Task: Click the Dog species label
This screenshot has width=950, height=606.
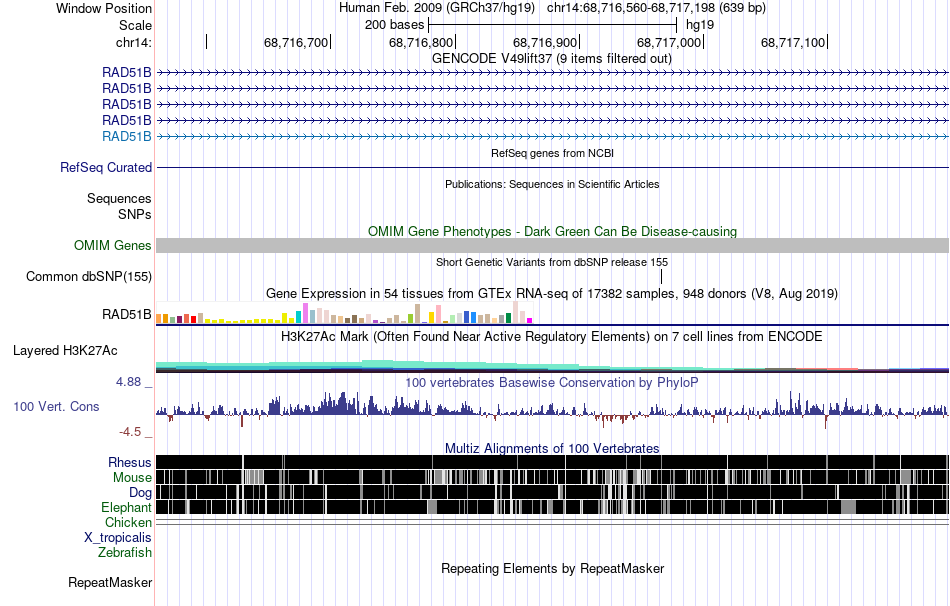Action: click(x=140, y=493)
